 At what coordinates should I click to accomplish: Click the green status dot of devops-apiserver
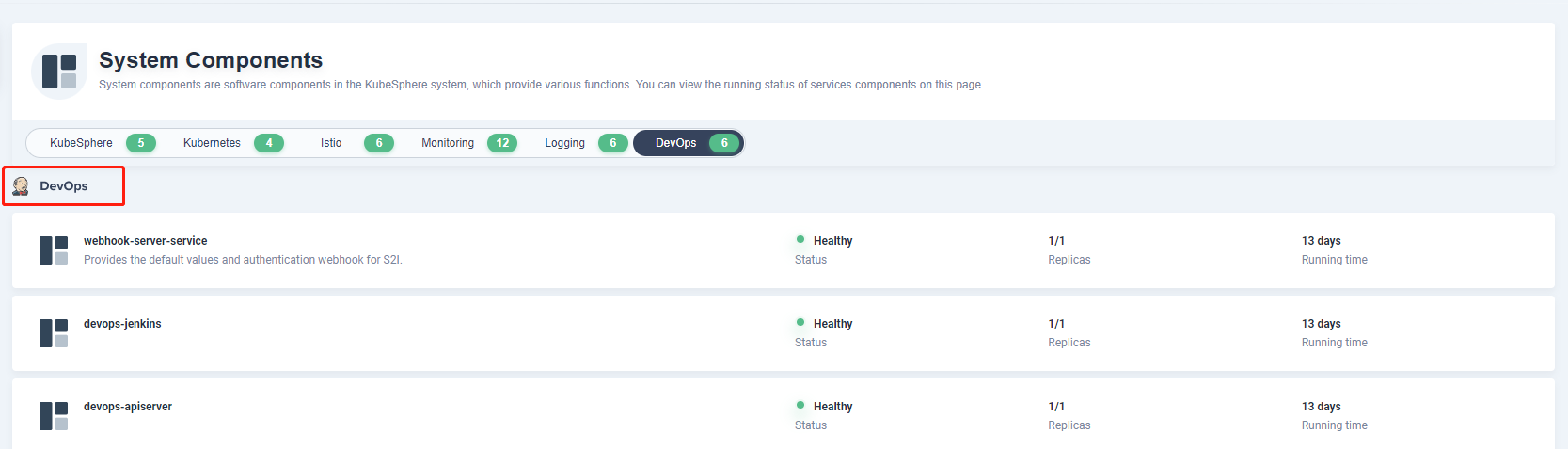(x=800, y=405)
